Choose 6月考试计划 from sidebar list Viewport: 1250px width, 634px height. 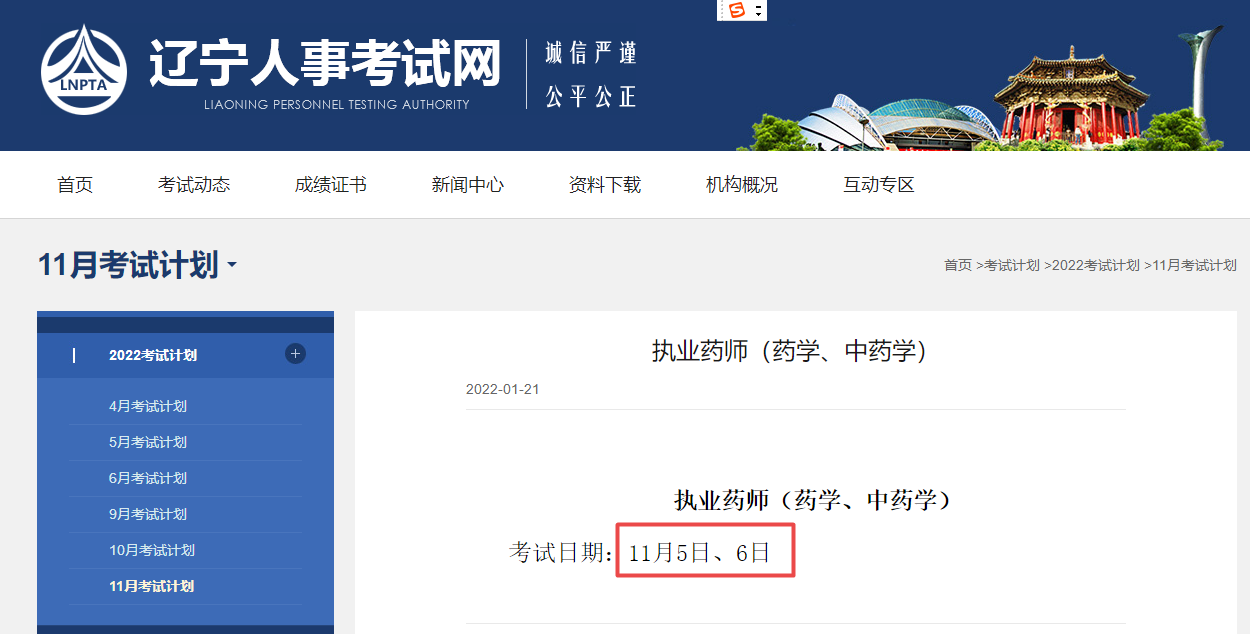point(148,478)
